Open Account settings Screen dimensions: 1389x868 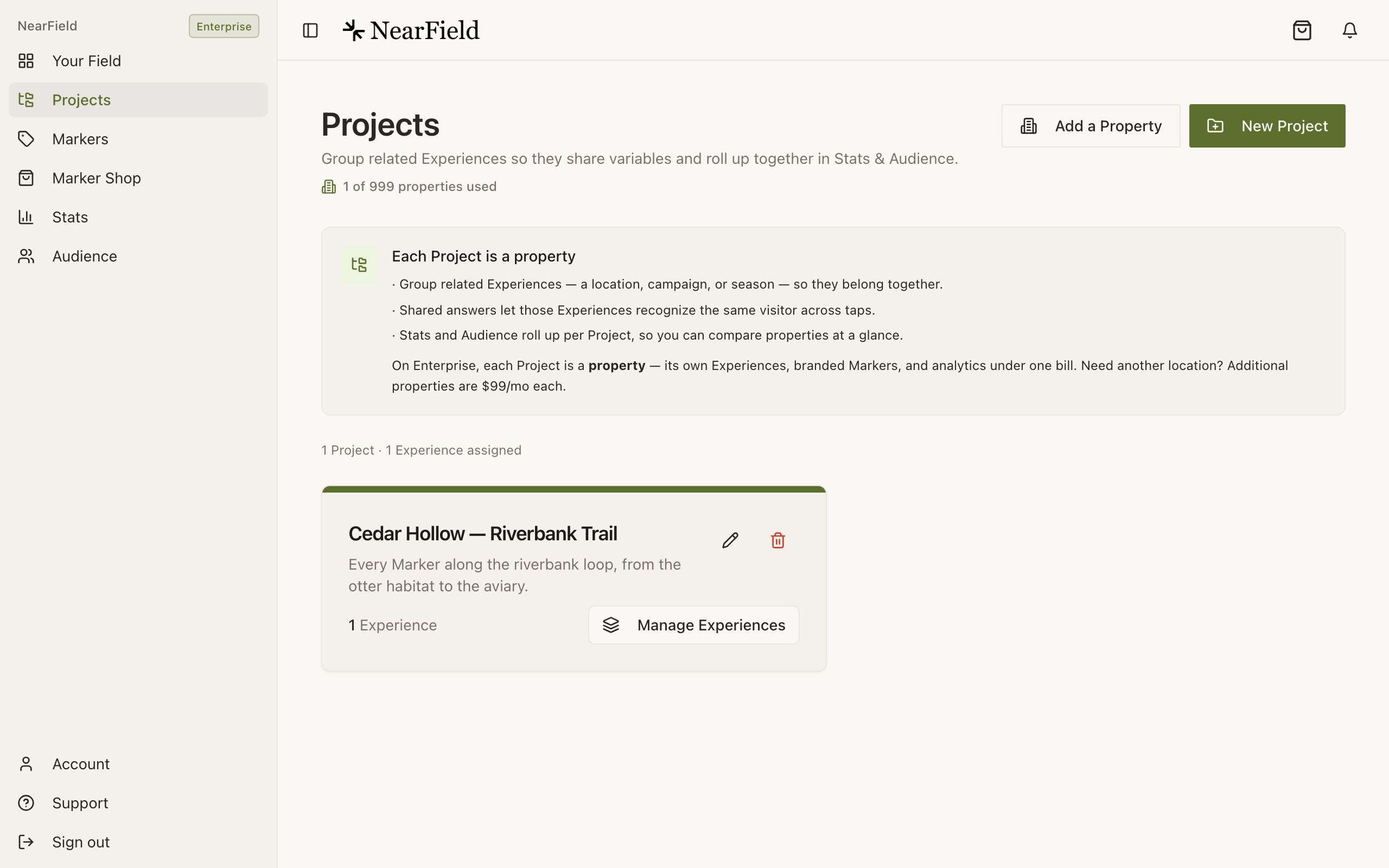[138, 763]
